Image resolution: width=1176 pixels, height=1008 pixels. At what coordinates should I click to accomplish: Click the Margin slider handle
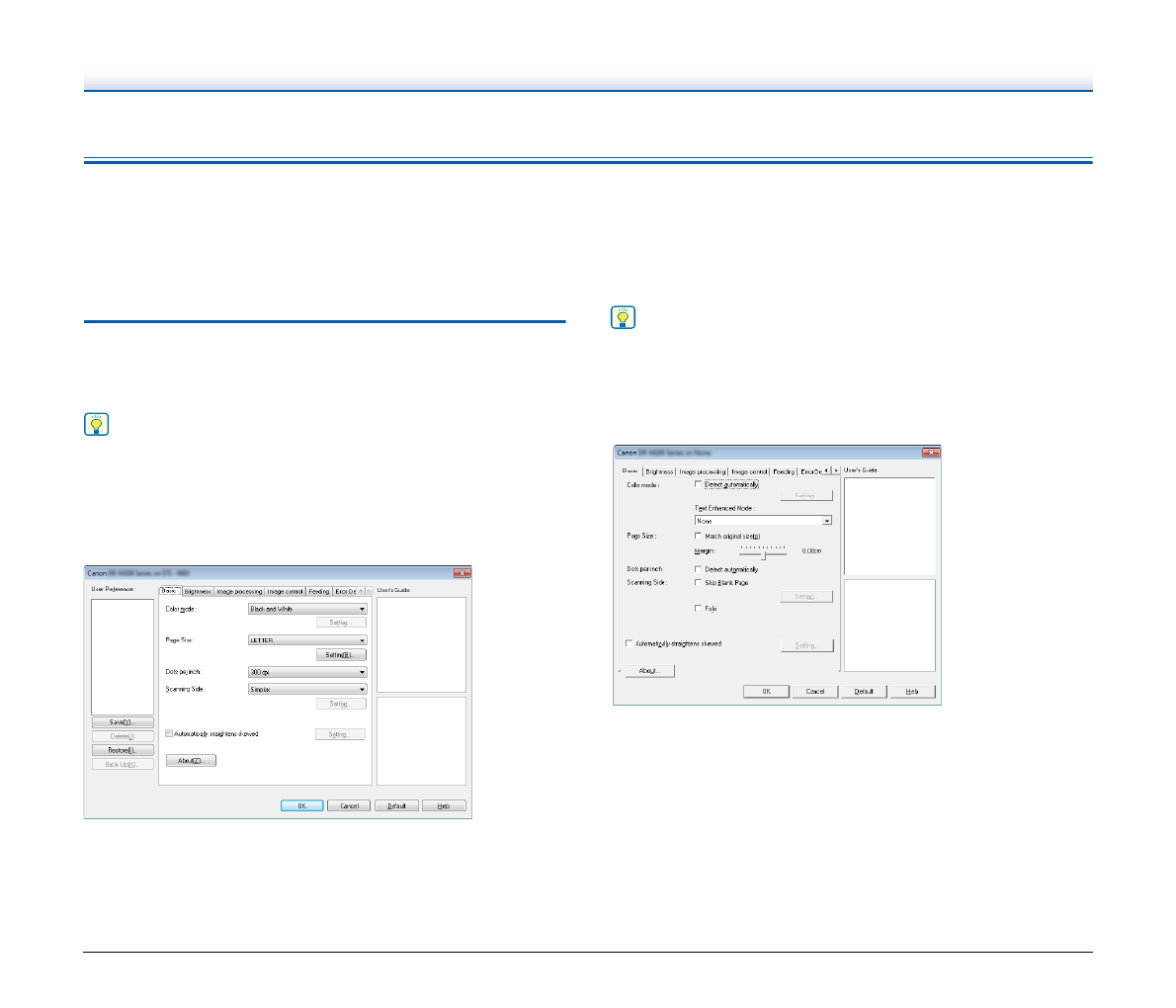[763, 555]
